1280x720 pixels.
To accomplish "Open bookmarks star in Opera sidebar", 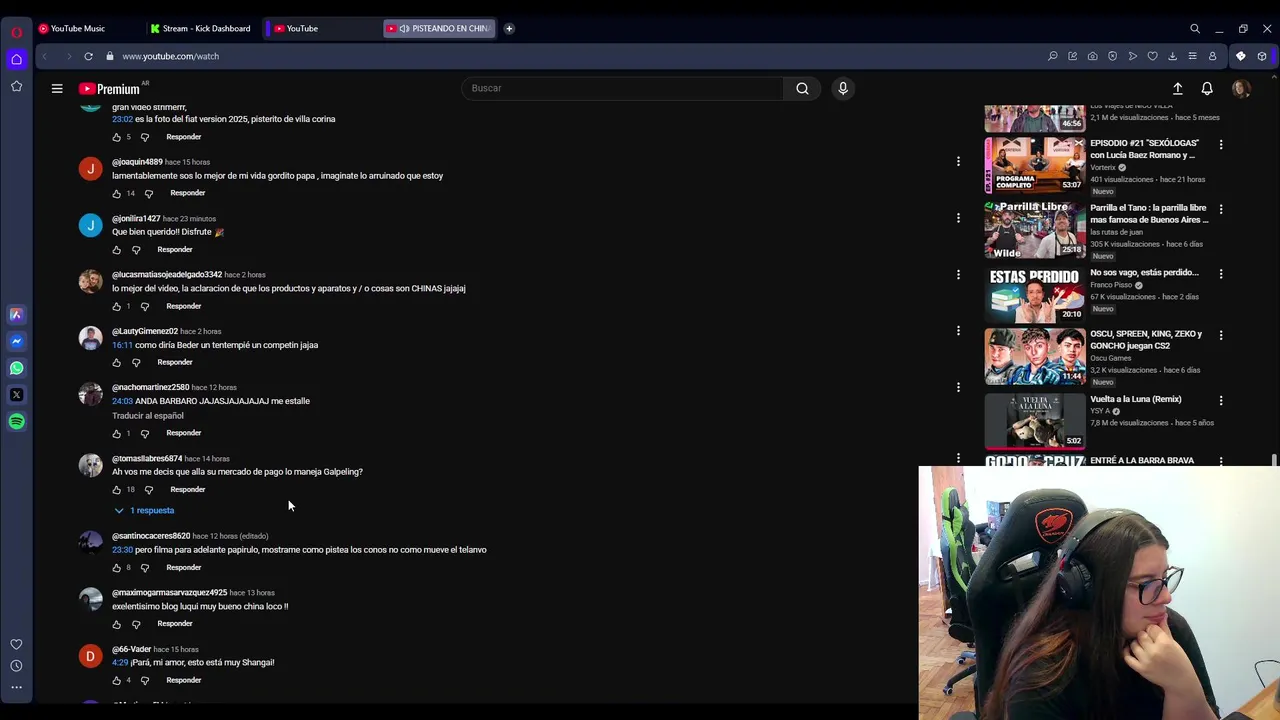I will (16, 87).
